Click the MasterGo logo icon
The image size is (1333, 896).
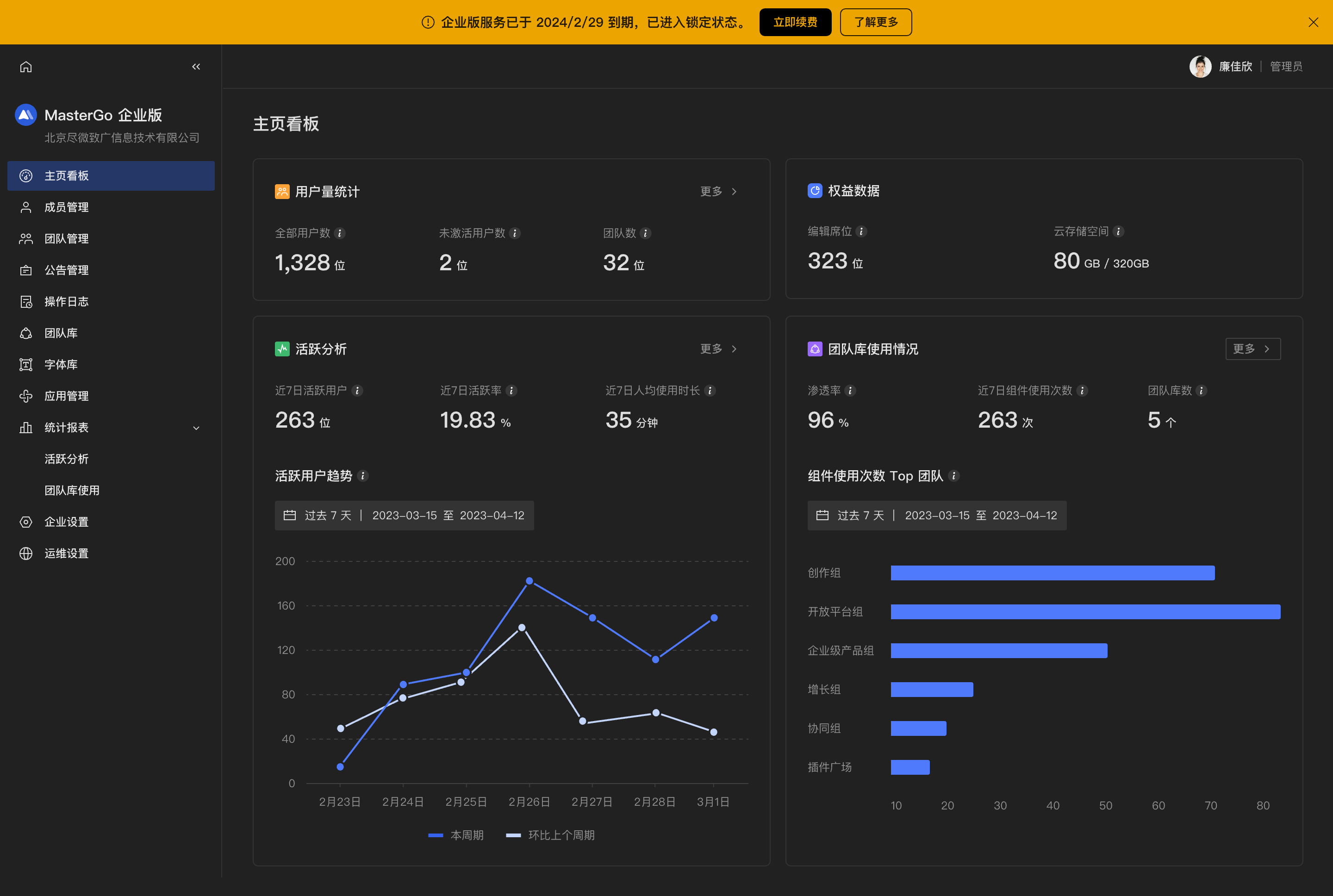point(26,115)
